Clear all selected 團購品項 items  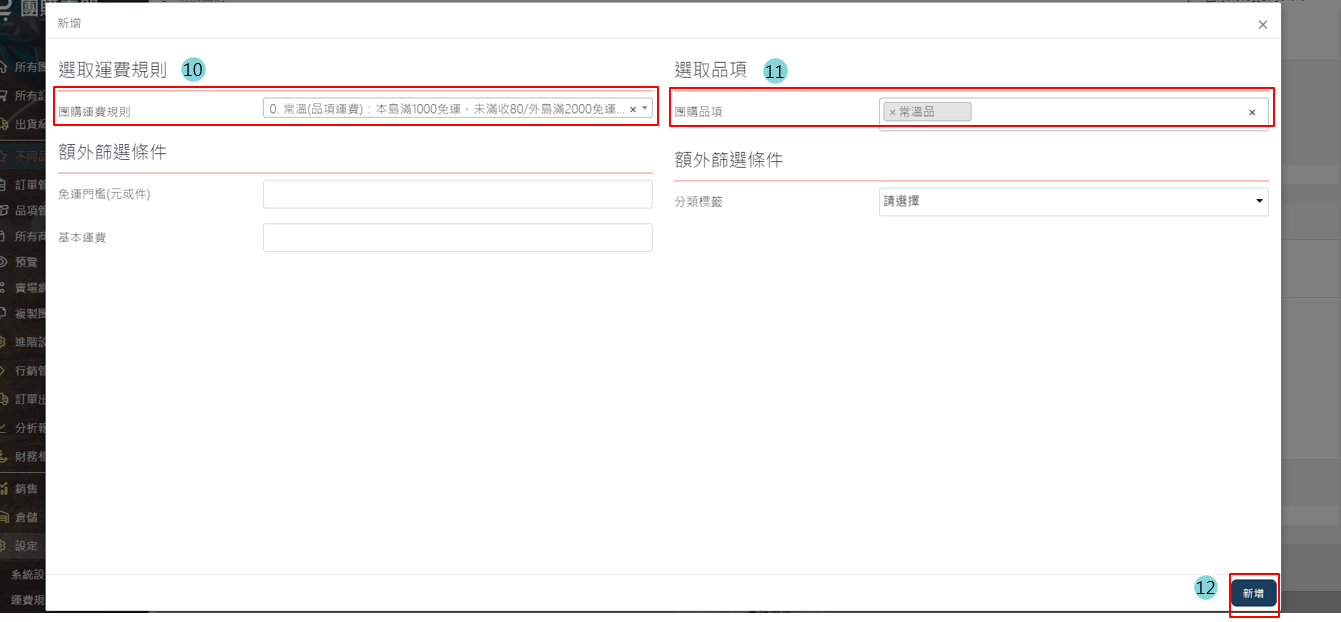coord(1251,112)
